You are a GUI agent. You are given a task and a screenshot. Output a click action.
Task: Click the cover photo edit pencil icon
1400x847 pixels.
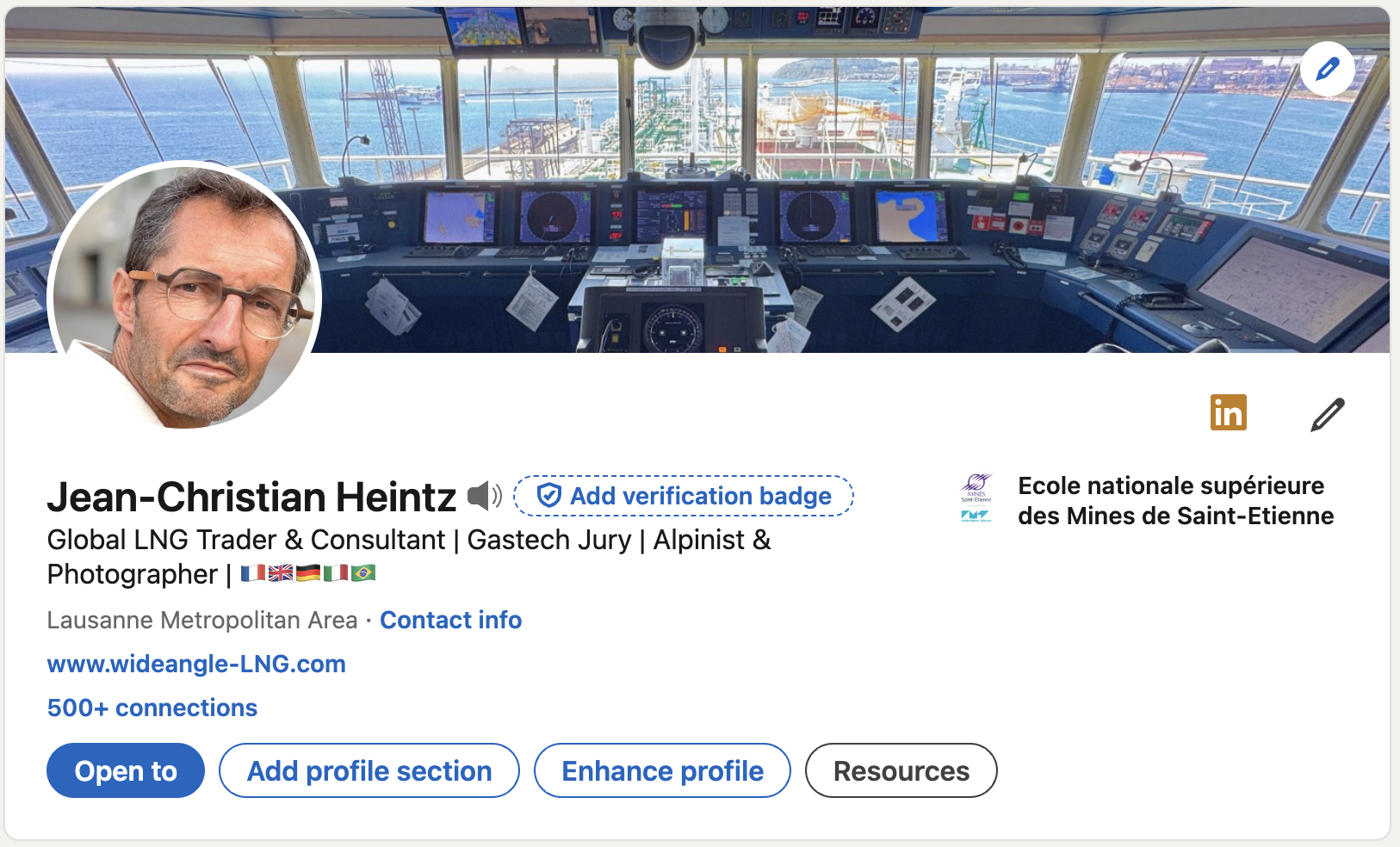click(x=1327, y=69)
